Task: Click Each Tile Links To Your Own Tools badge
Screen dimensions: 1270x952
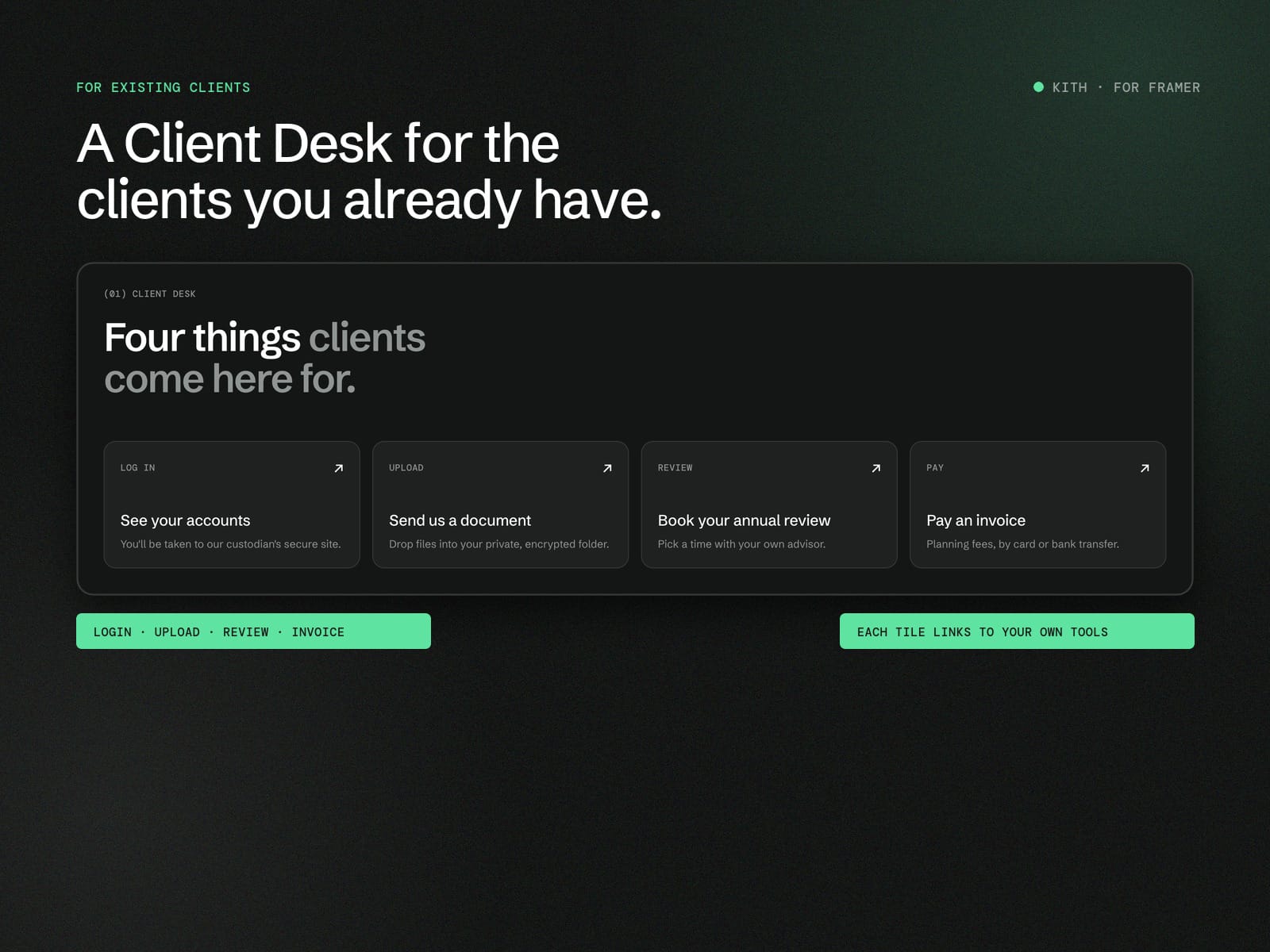Action: click(x=1017, y=631)
